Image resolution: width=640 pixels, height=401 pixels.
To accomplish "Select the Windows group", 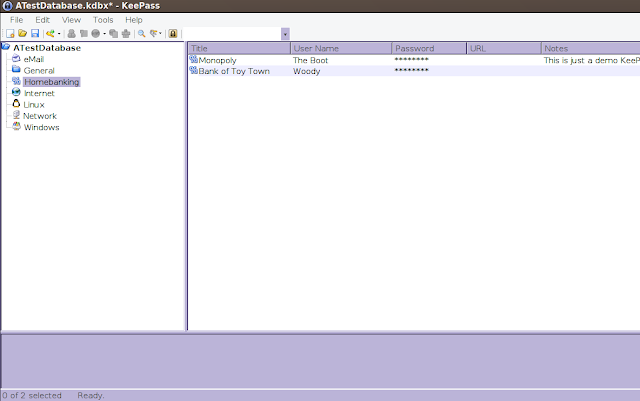I will click(41, 127).
